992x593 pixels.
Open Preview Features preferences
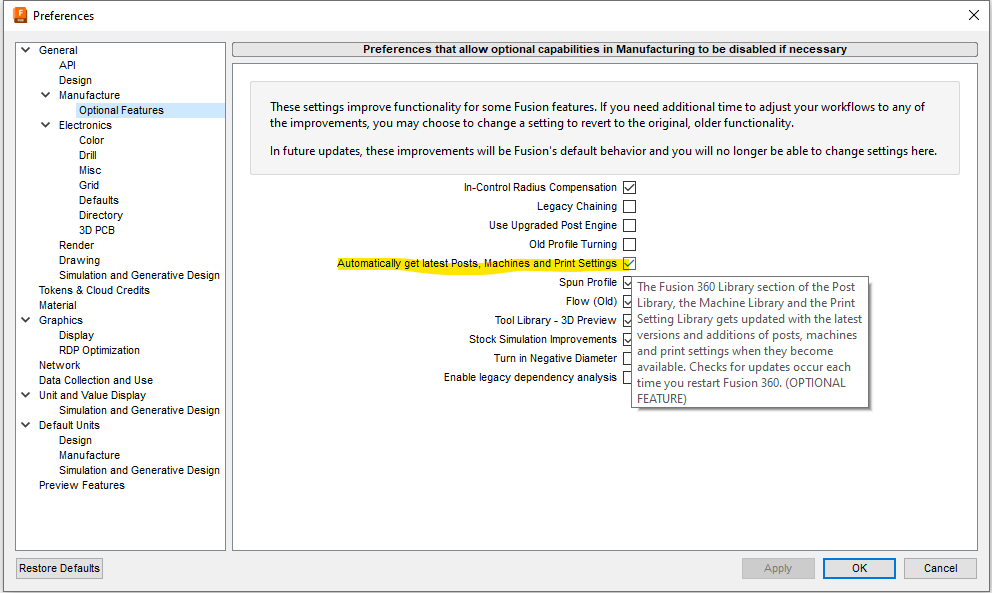(x=82, y=485)
